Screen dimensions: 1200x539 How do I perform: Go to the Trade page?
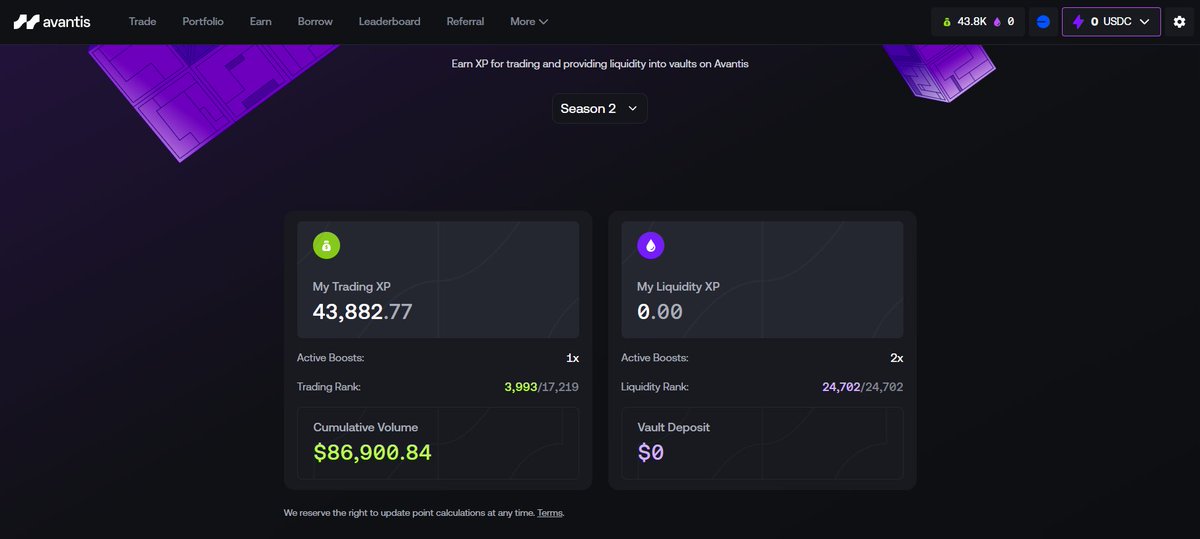[x=142, y=21]
